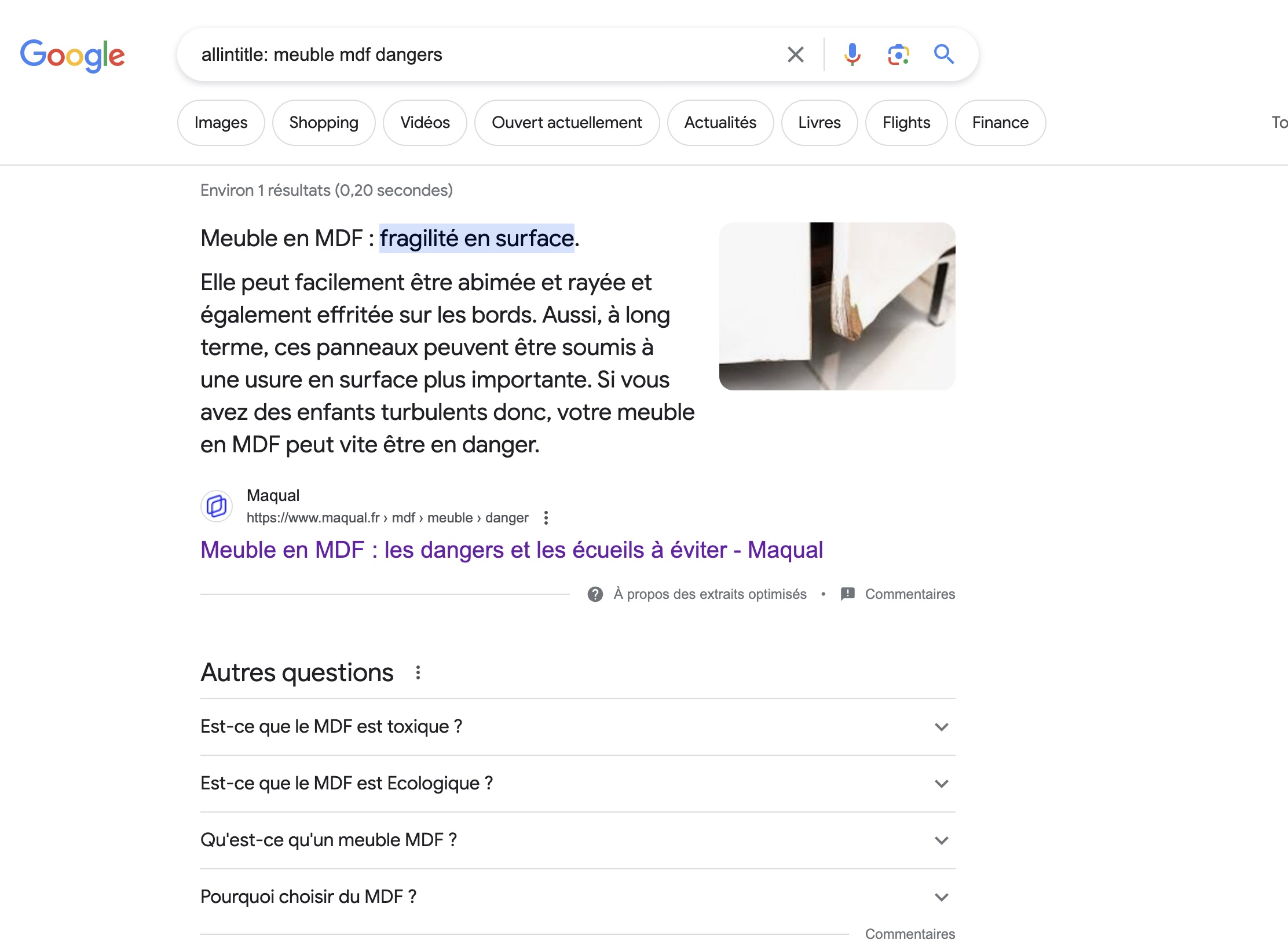Click the help icon for extraits optimisés
Viewport: 1288px width, 951px height.
[x=595, y=594]
